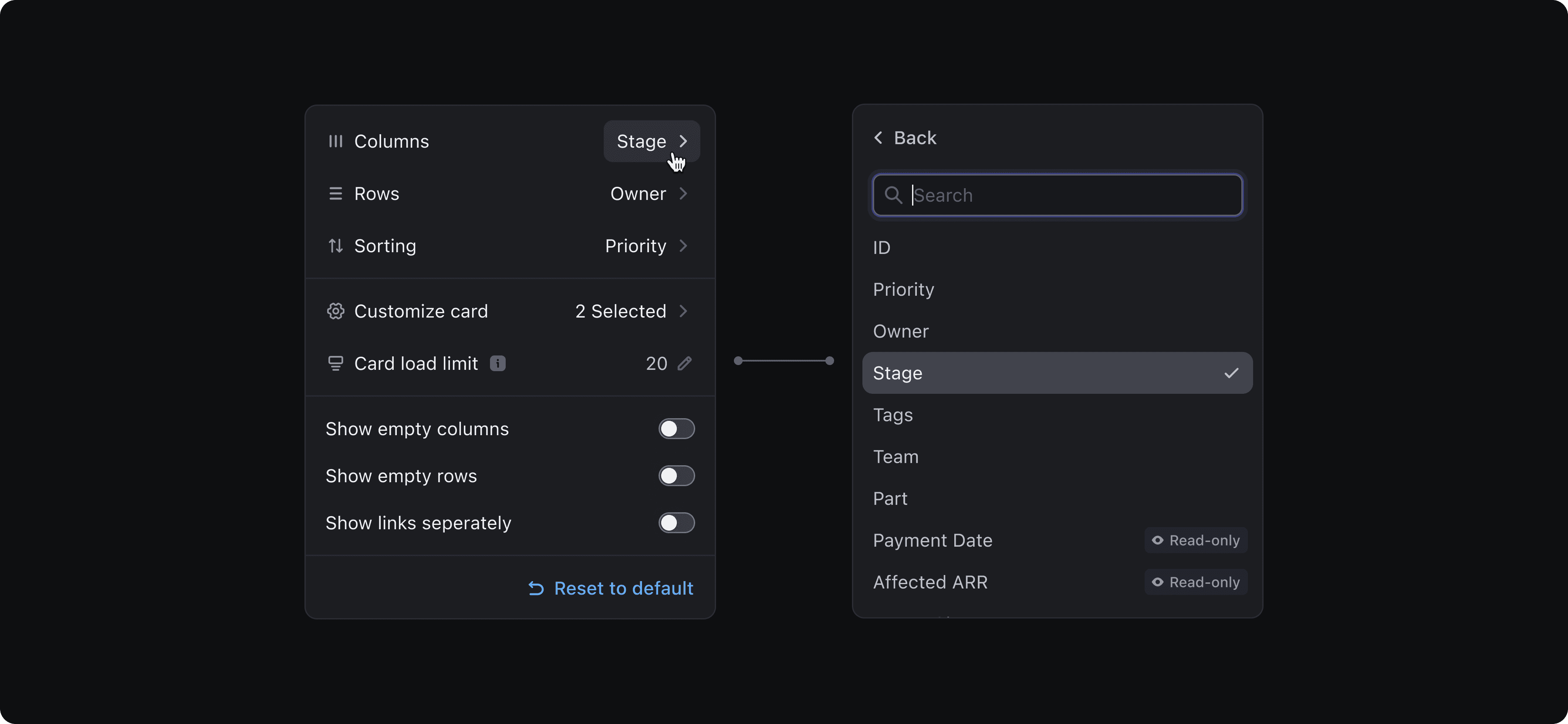
Task: Turn on Show empty rows switch
Action: tap(676, 476)
